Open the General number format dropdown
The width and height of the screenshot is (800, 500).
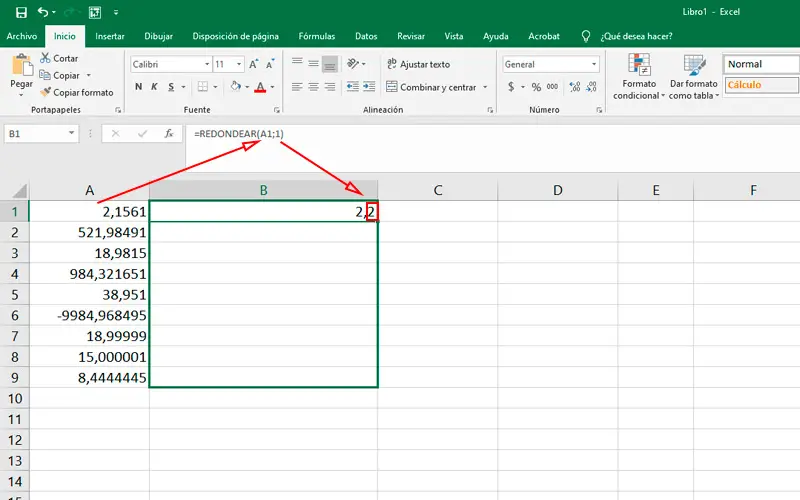(594, 64)
